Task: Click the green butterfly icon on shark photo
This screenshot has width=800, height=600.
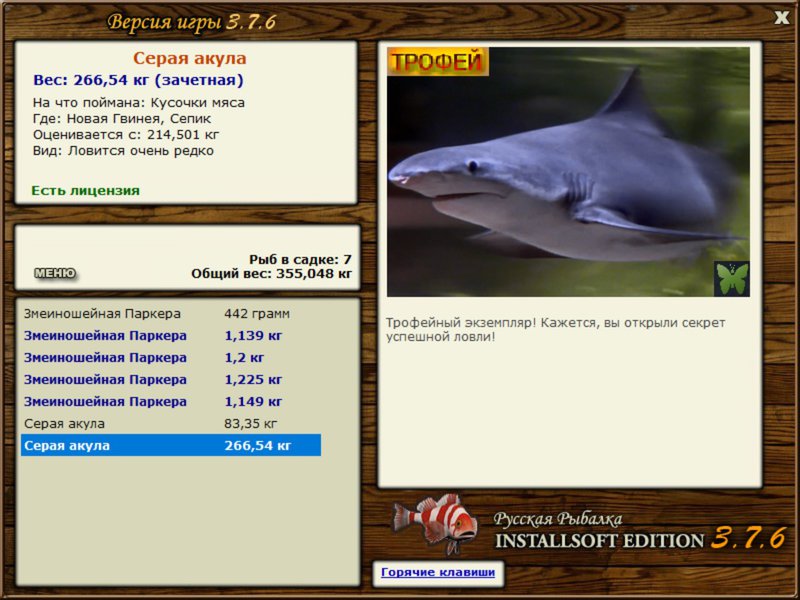Action: tap(732, 279)
